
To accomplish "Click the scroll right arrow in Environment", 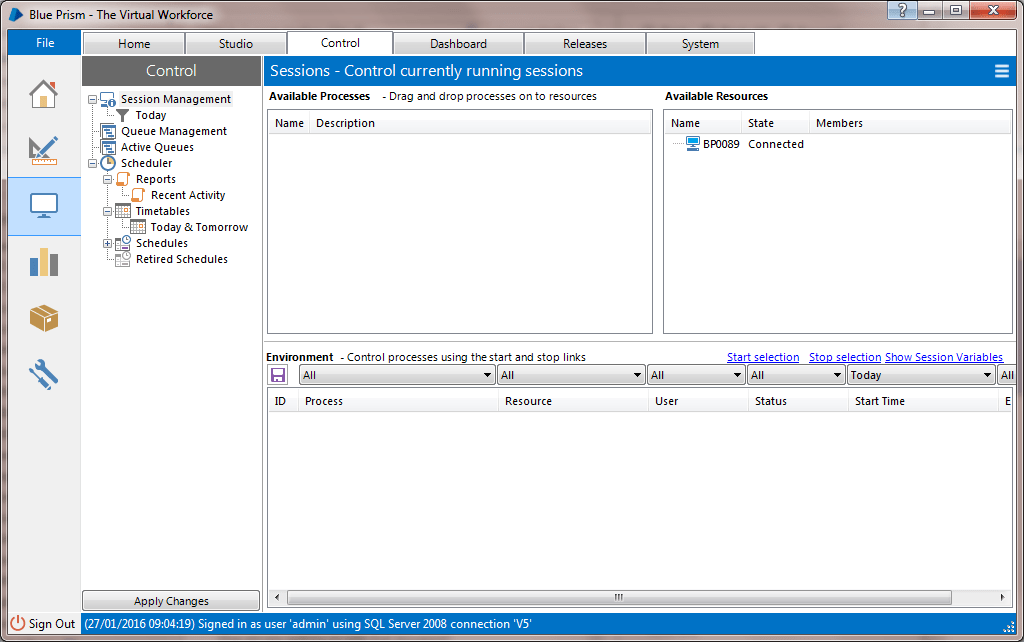I will pos(1002,598).
